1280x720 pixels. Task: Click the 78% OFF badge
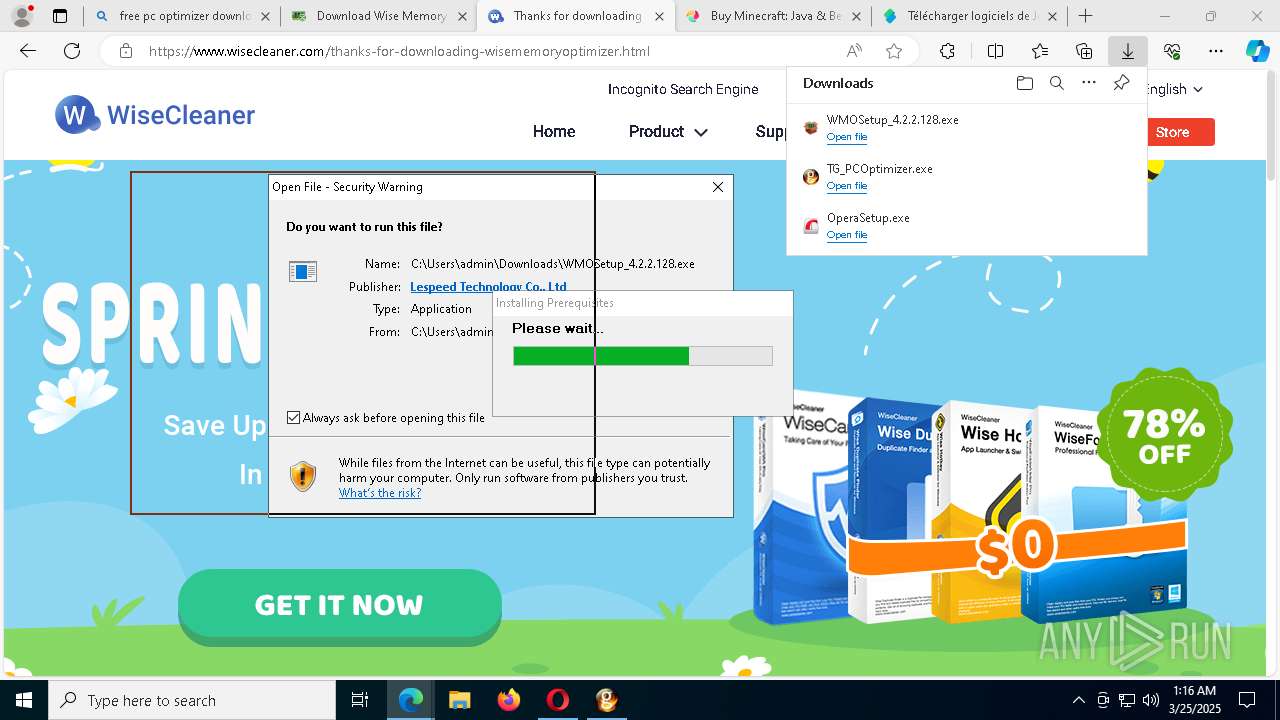click(x=1165, y=437)
